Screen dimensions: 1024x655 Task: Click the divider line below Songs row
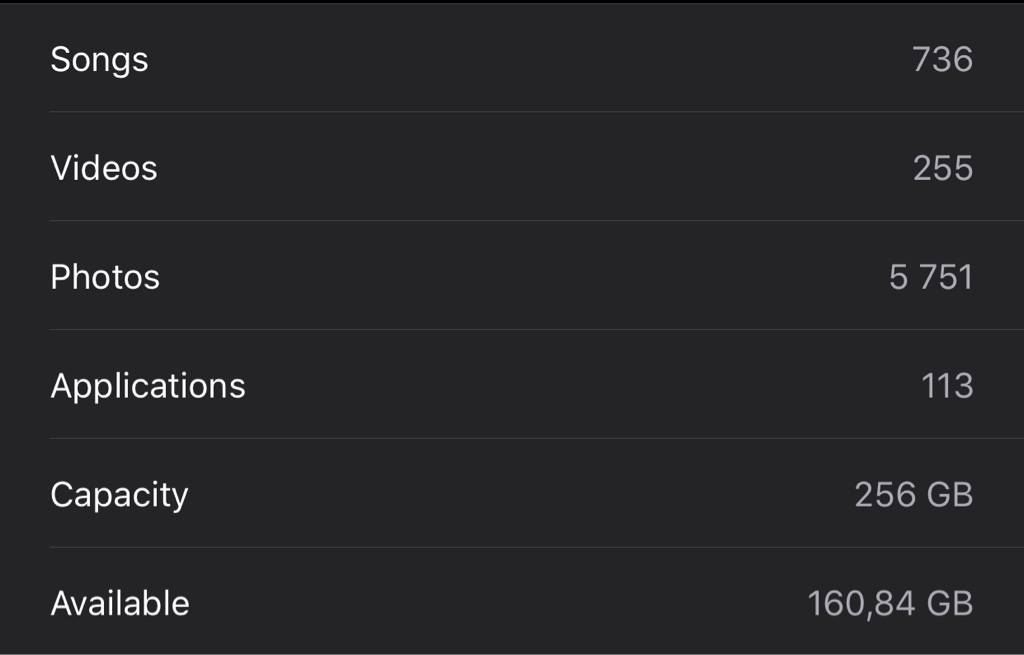coord(537,112)
